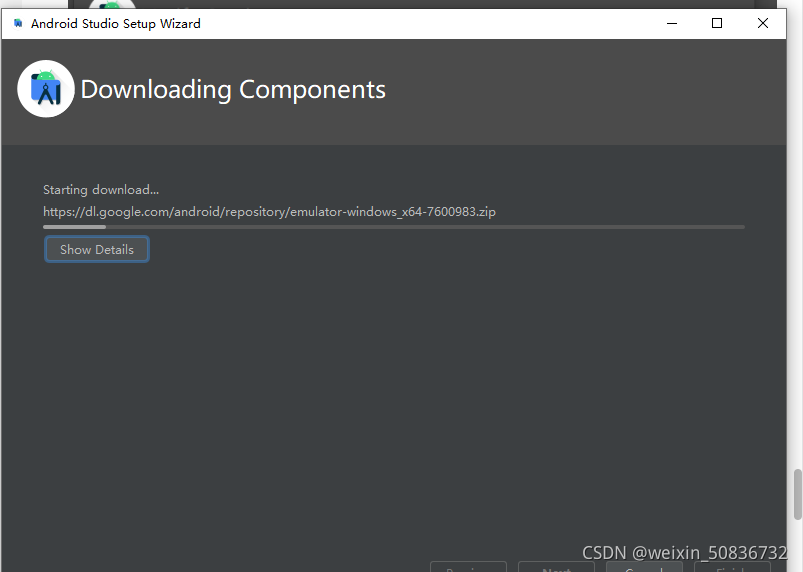Maximize the Setup Wizard window
This screenshot has width=803, height=572.
[x=717, y=24]
